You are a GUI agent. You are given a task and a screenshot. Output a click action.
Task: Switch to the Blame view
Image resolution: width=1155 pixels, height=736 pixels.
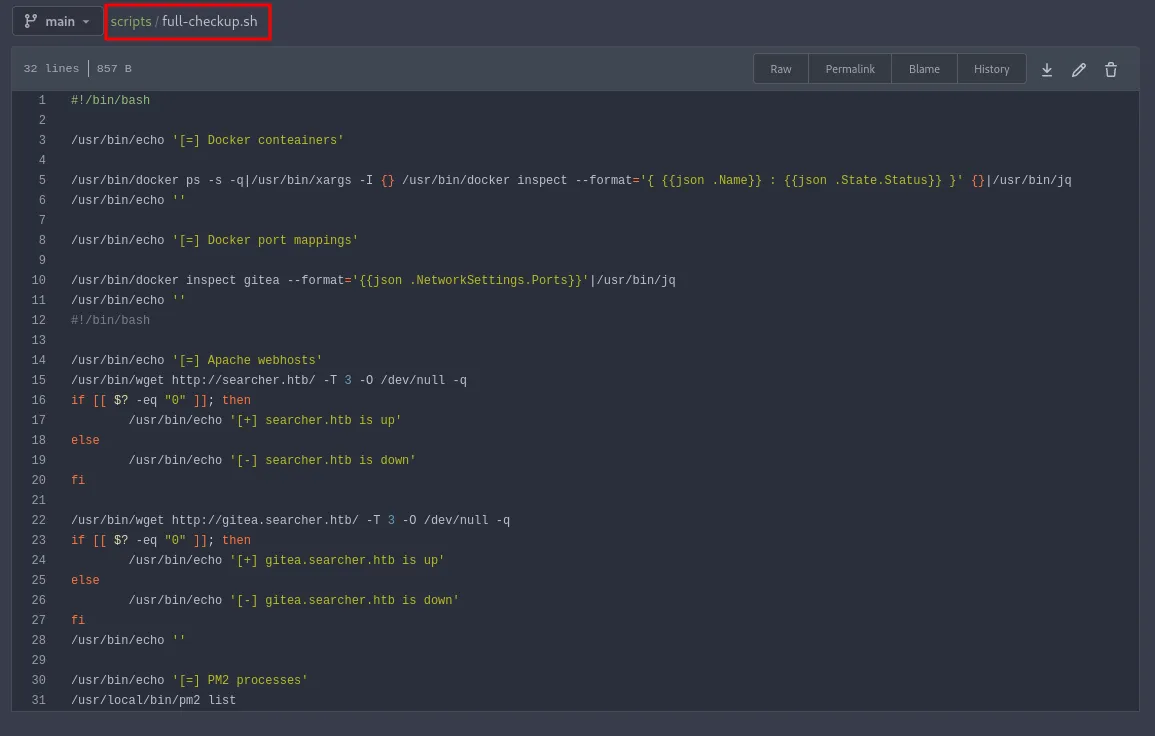923,69
